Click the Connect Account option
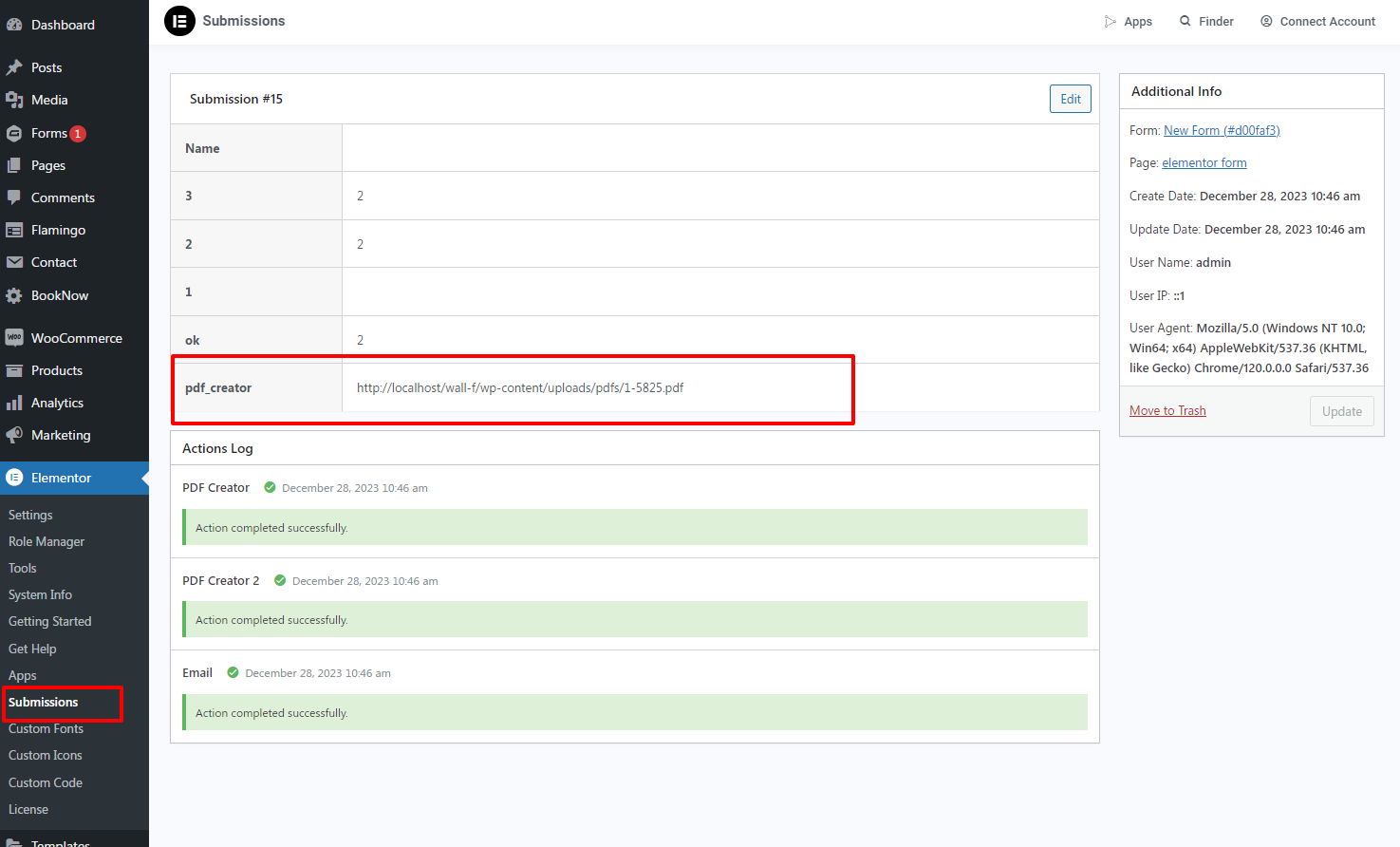This screenshot has width=1400, height=847. 1317,20
